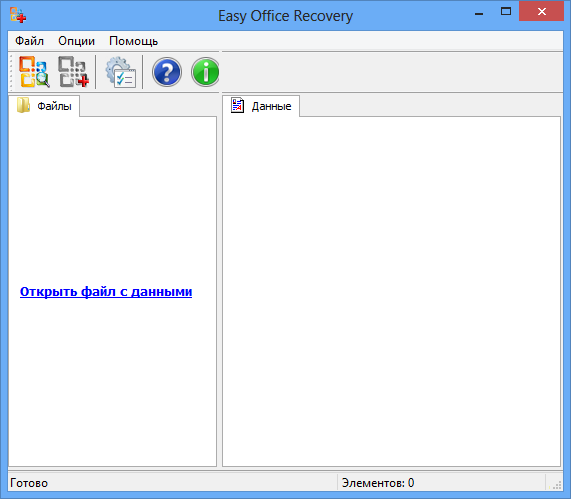This screenshot has width=571, height=499.
Task: Click the resize grip in the status bar corner
Action: click(x=556, y=485)
